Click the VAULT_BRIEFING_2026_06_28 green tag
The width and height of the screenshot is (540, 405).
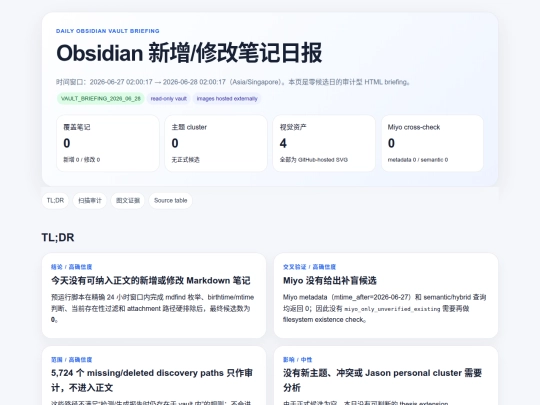(x=101, y=98)
